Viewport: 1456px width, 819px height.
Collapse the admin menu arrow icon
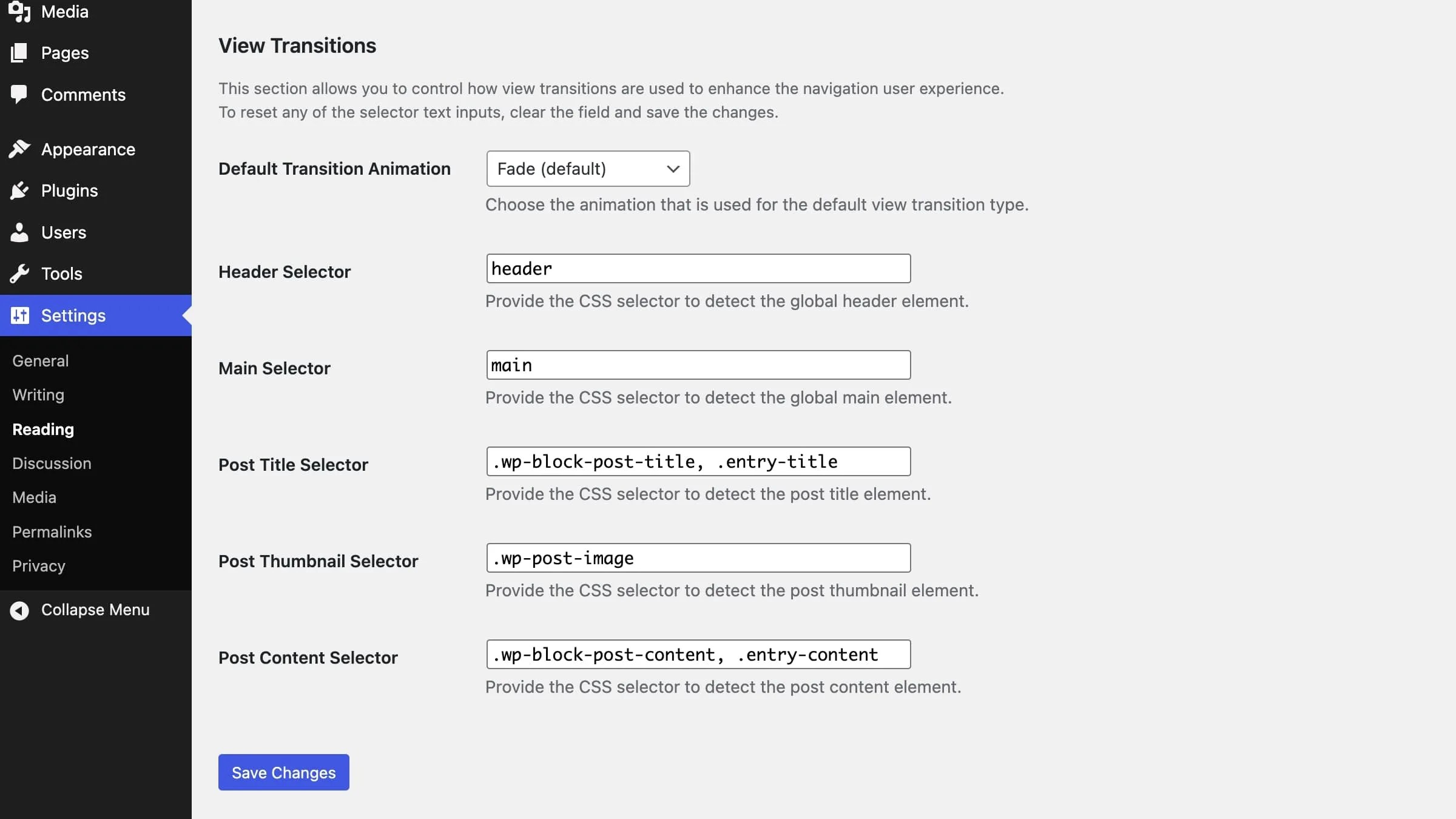(19, 610)
